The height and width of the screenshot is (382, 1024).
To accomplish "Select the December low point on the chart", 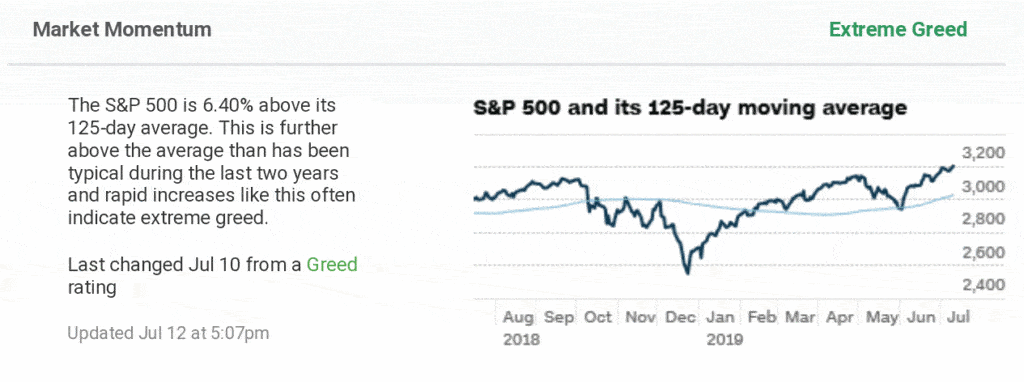I will [x=686, y=272].
